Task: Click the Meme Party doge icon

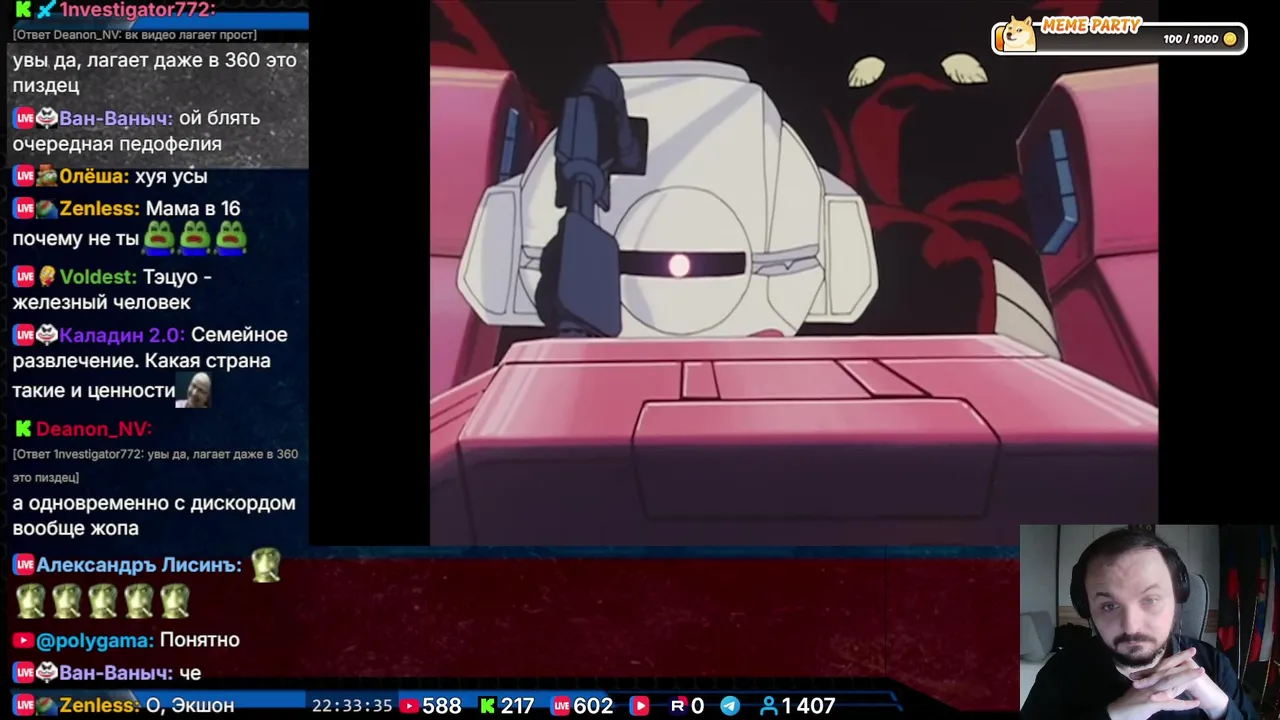Action: click(1019, 35)
